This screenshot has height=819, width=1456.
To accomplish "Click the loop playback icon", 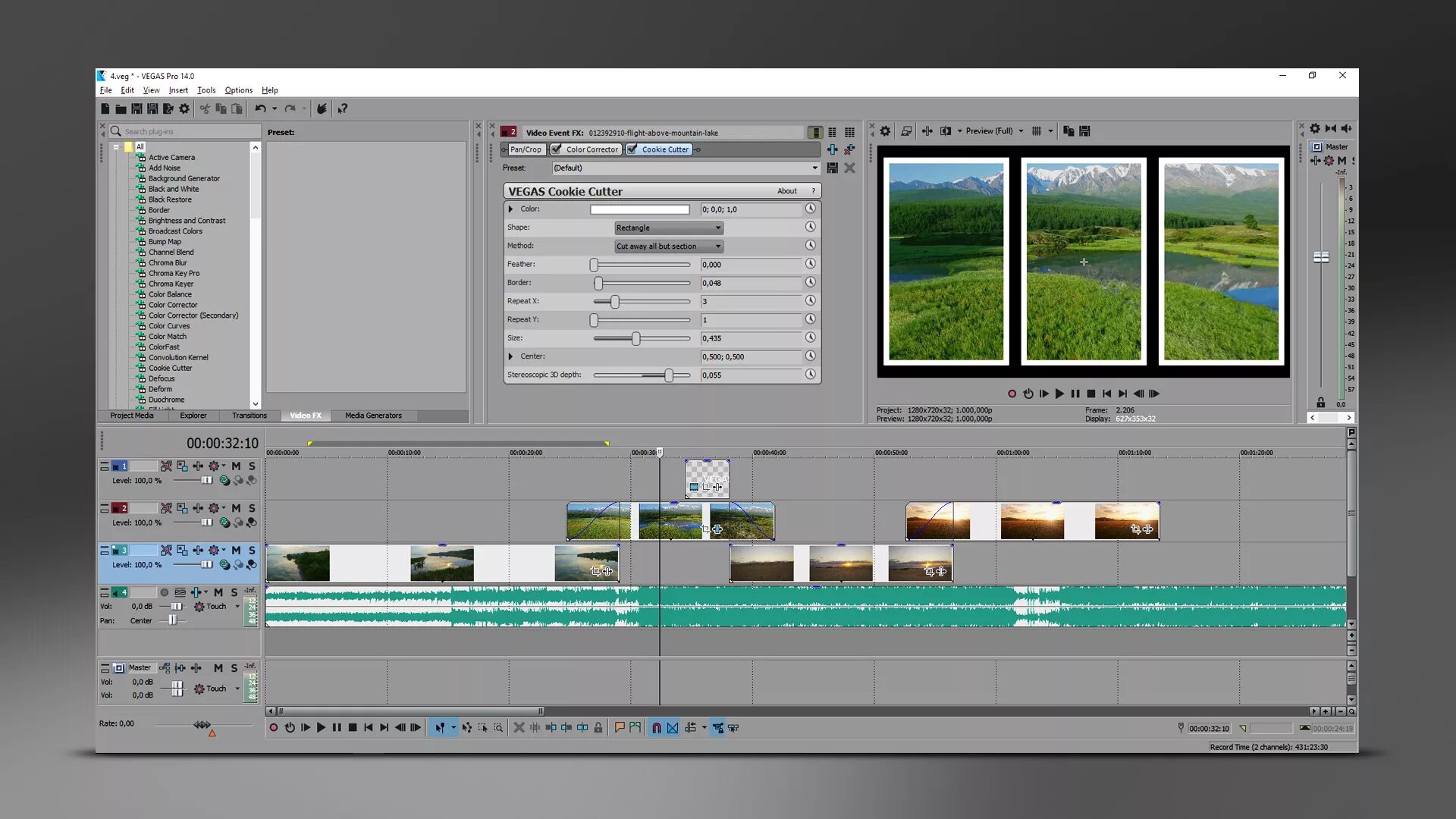I will [1028, 393].
